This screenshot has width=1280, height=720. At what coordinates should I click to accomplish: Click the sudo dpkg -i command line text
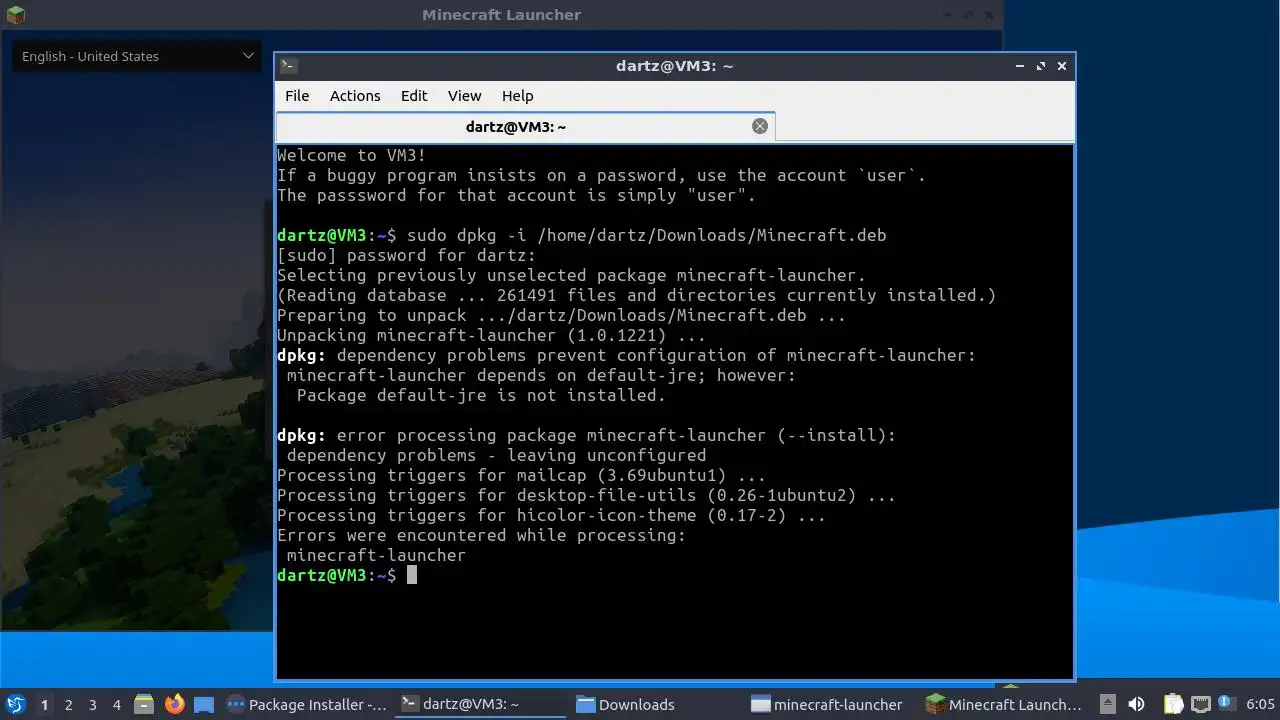(646, 235)
